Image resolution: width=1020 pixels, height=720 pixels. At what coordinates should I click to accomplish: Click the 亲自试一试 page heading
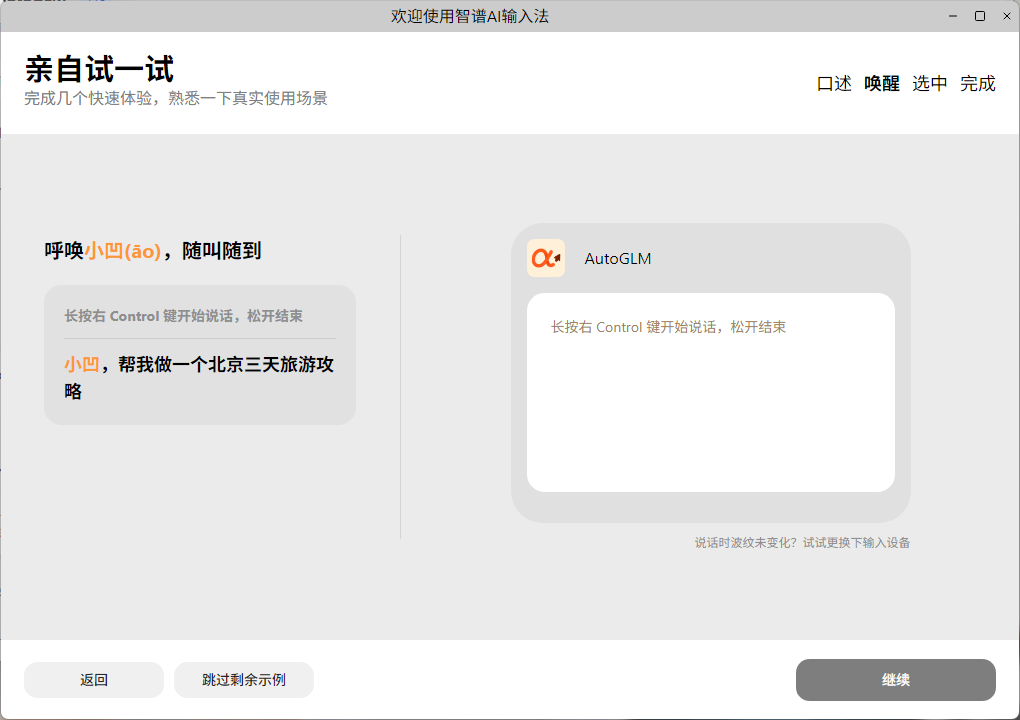point(99,69)
